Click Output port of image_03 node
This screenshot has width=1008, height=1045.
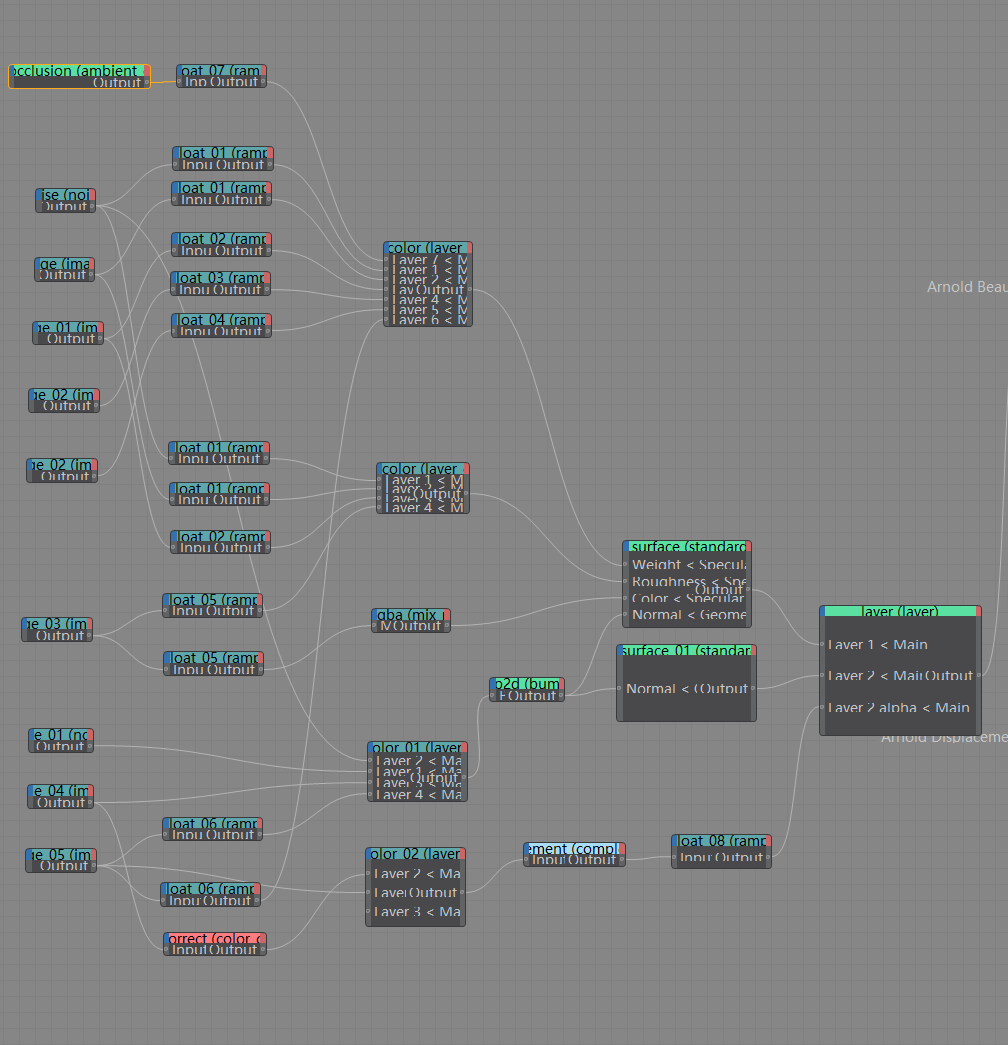(89, 636)
